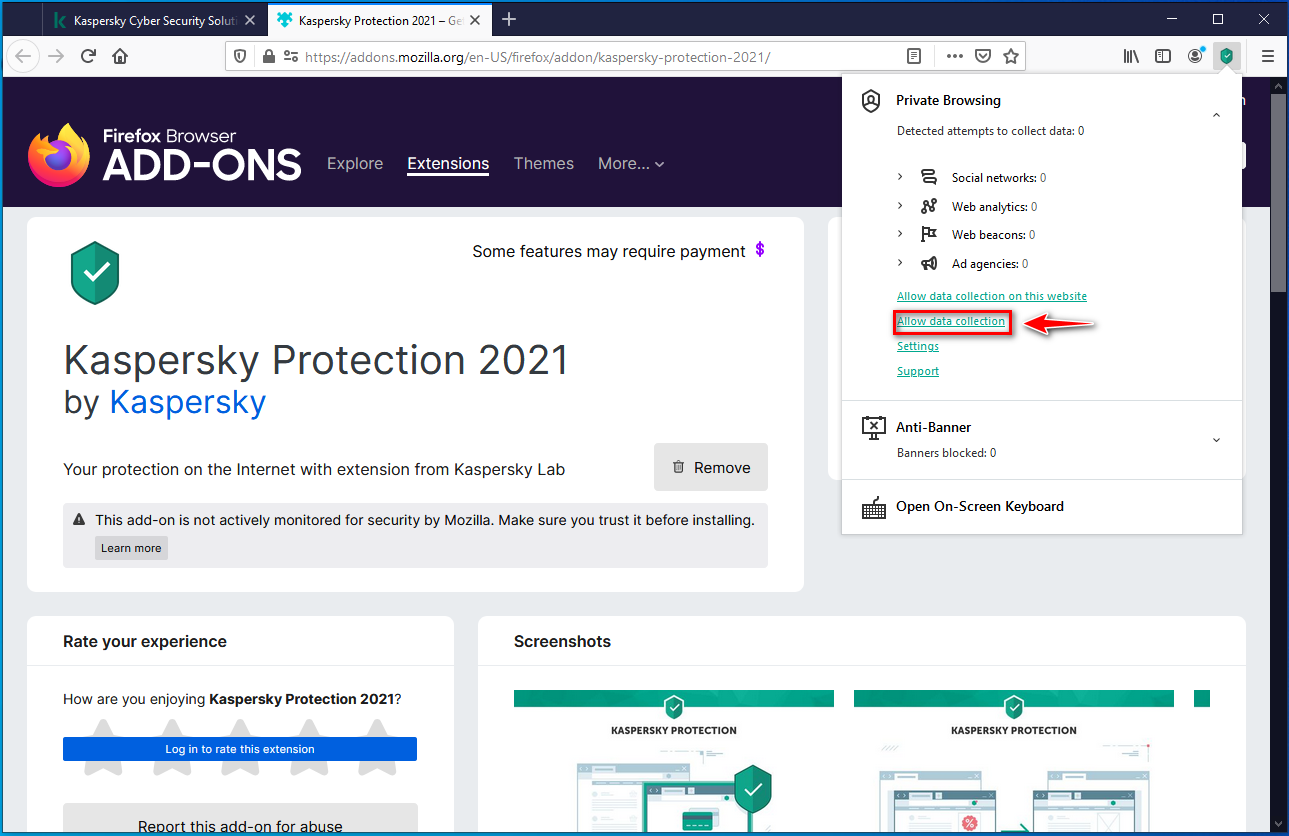The width and height of the screenshot is (1289, 836).
Task: Click Detected attempts to collect data text
Action: [x=990, y=131]
